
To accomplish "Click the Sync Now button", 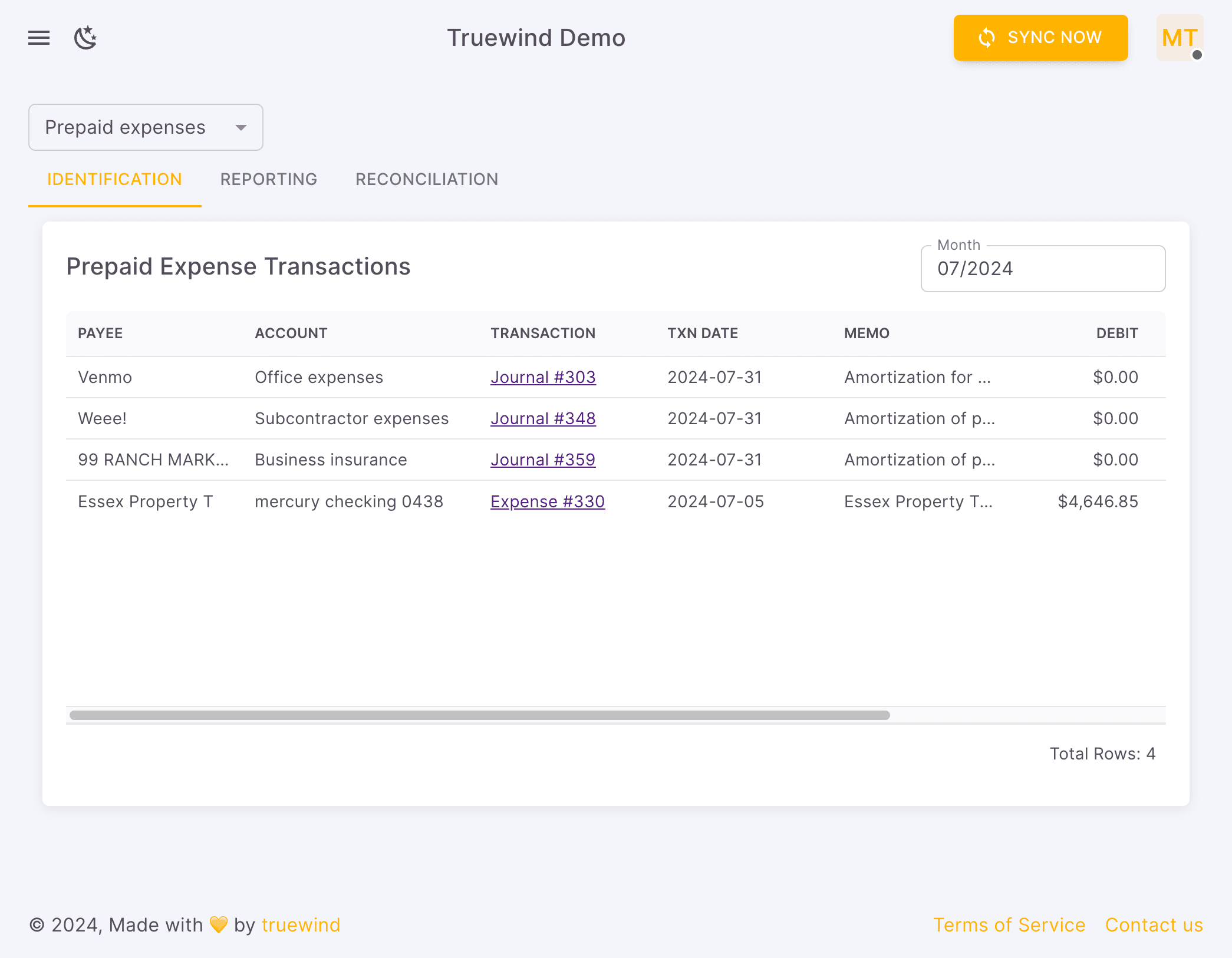I will [1040, 38].
